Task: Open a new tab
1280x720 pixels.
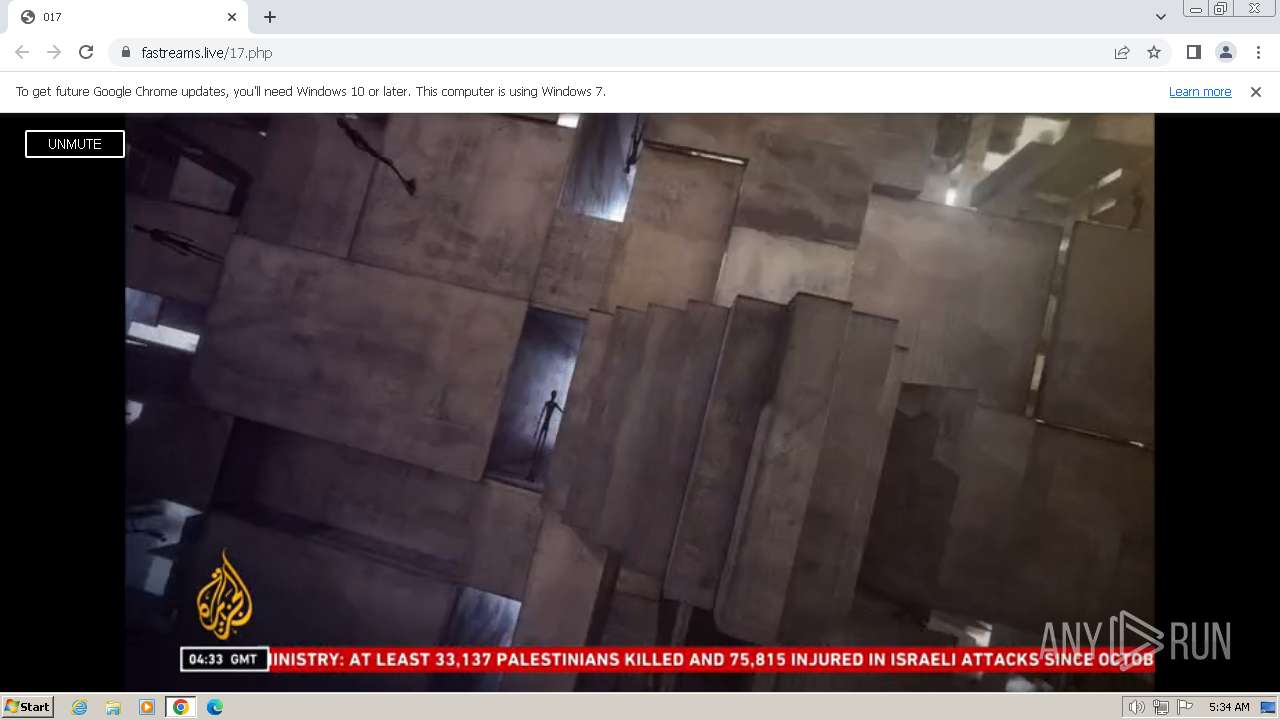Action: click(270, 17)
